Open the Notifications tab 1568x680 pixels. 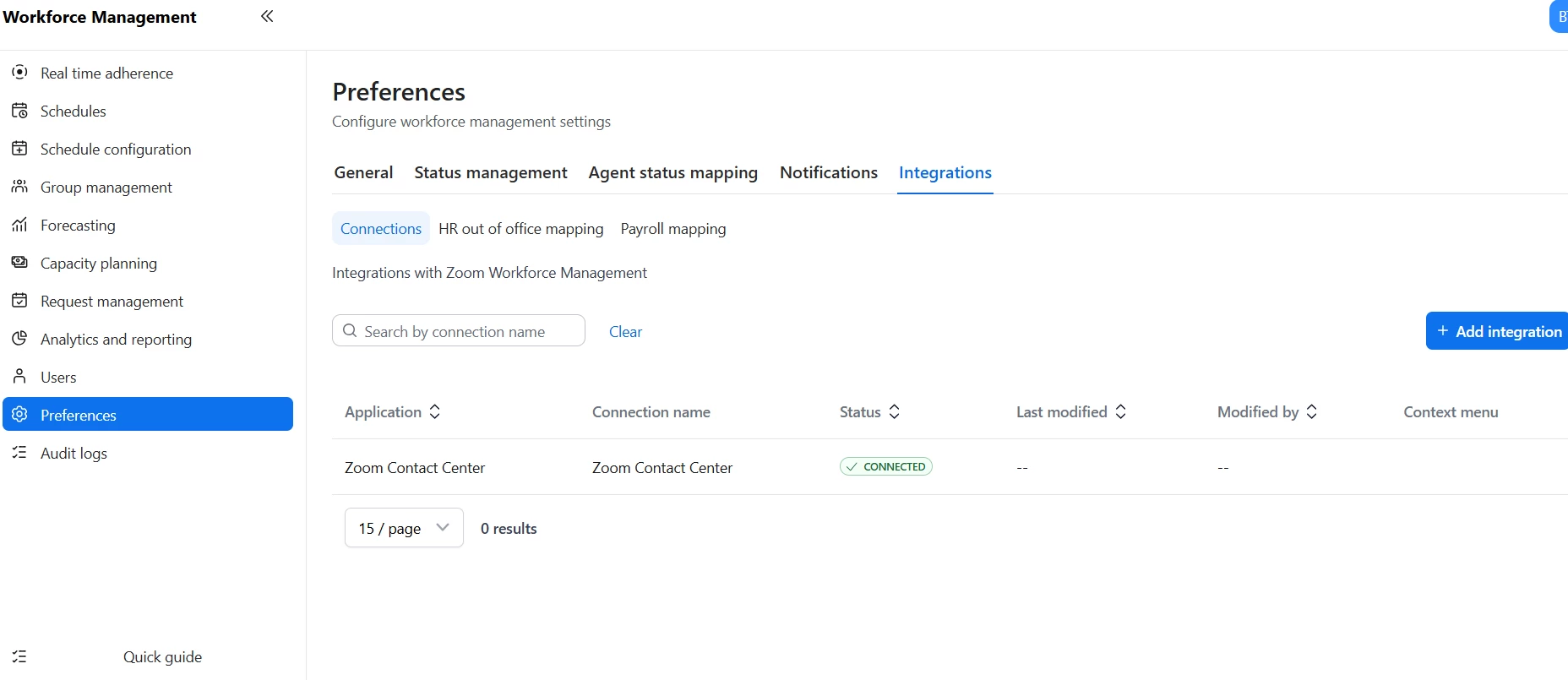(829, 172)
